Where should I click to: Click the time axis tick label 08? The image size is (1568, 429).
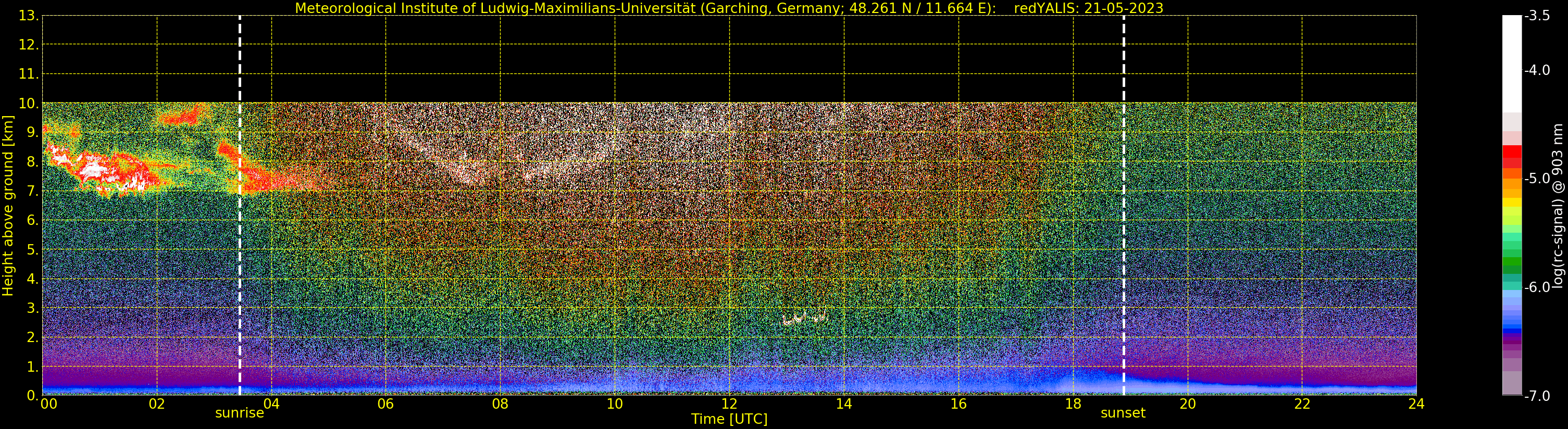(500, 404)
